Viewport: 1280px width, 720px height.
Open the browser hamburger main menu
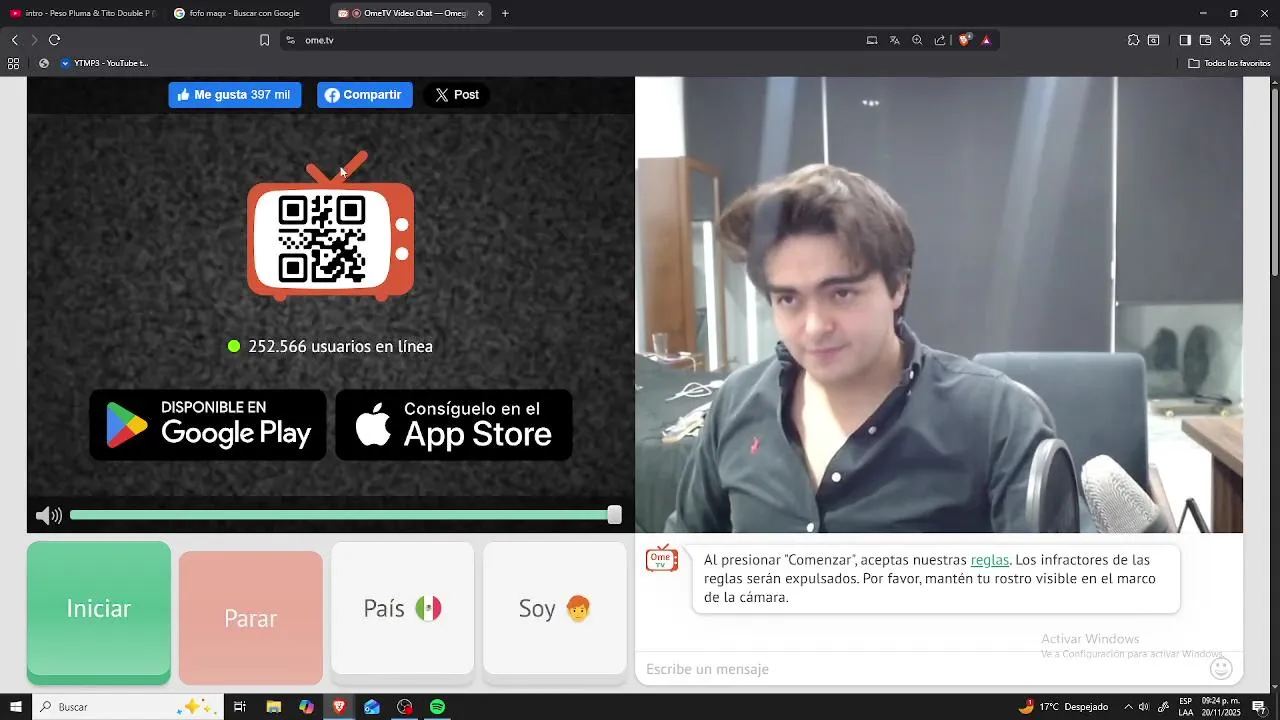pos(1266,40)
